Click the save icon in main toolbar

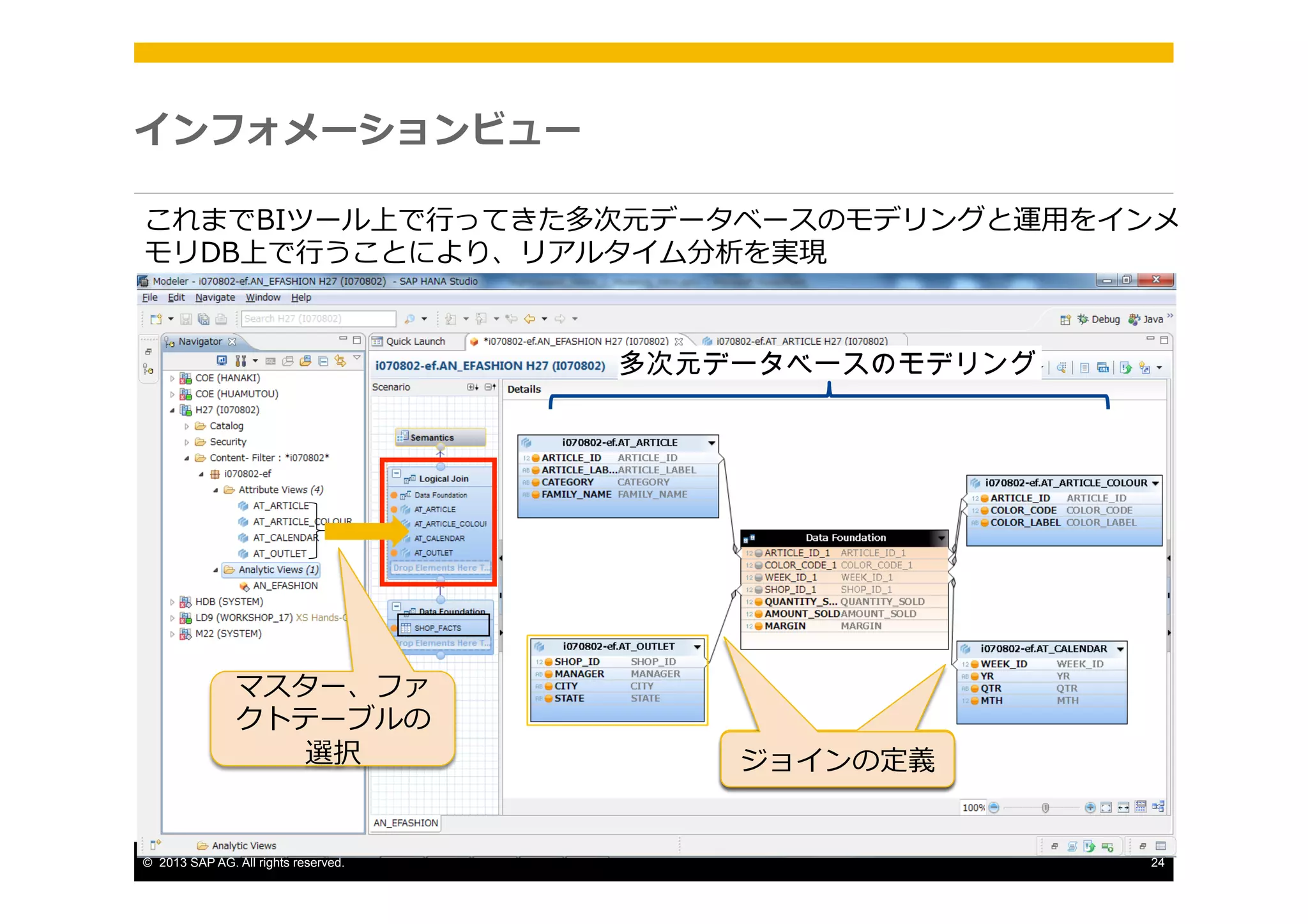(x=186, y=319)
